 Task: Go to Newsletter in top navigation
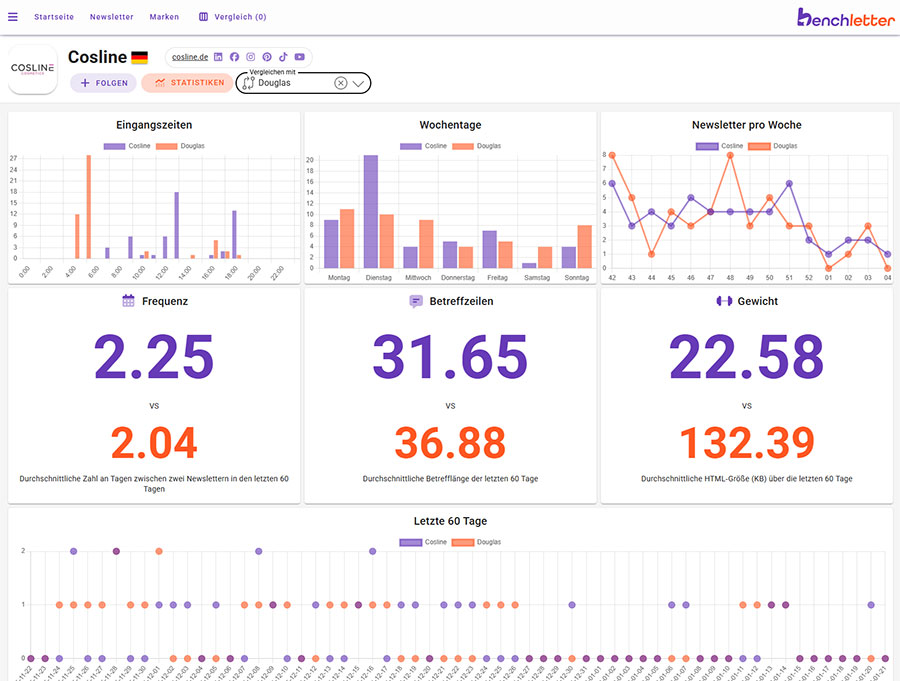click(111, 17)
